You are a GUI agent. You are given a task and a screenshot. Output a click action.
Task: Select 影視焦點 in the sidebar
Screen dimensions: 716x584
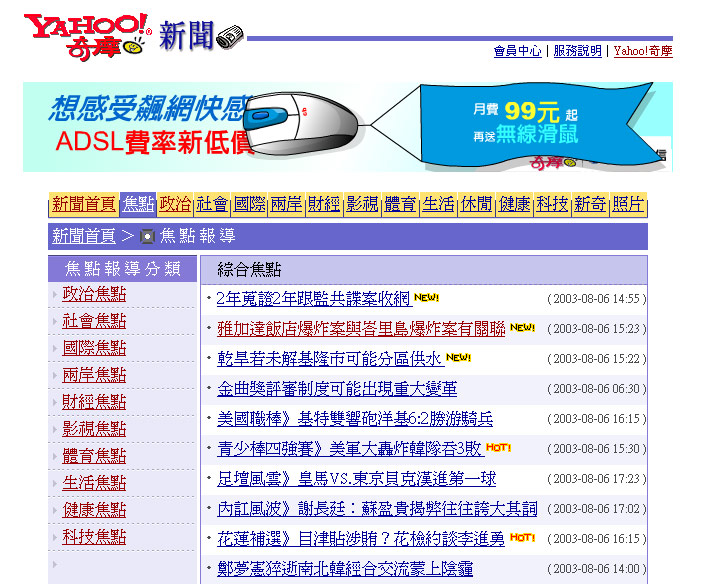[x=94, y=429]
